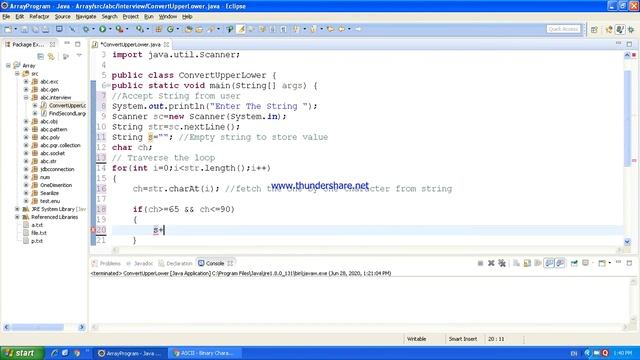Click Collapse All in Package Explorer
640x360 pixels.
click(x=40, y=56)
